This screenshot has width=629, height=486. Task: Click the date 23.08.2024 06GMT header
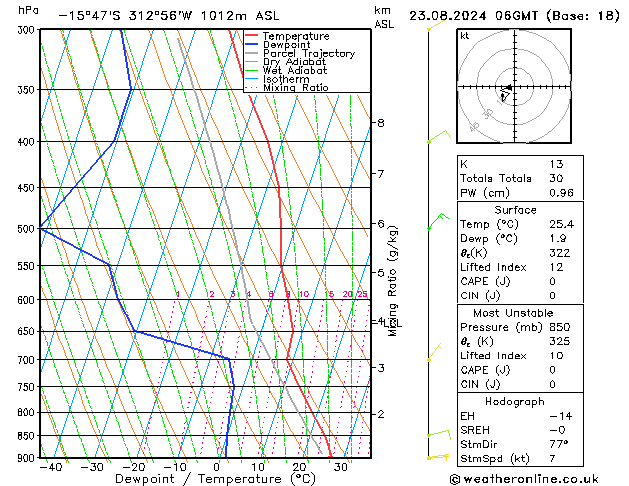473,16
